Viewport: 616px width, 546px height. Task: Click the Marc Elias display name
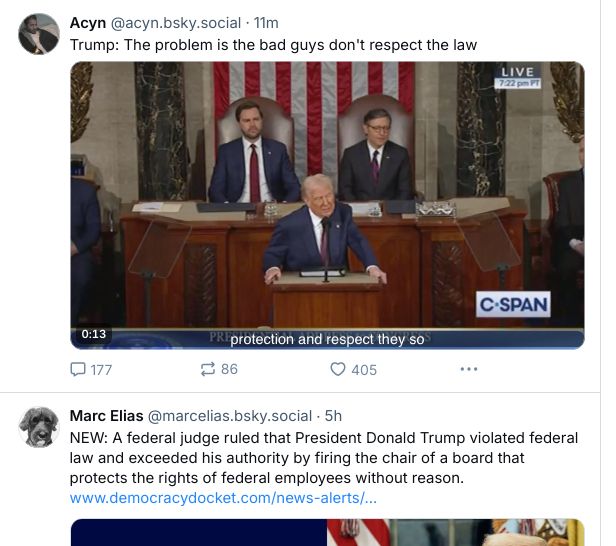[106, 416]
